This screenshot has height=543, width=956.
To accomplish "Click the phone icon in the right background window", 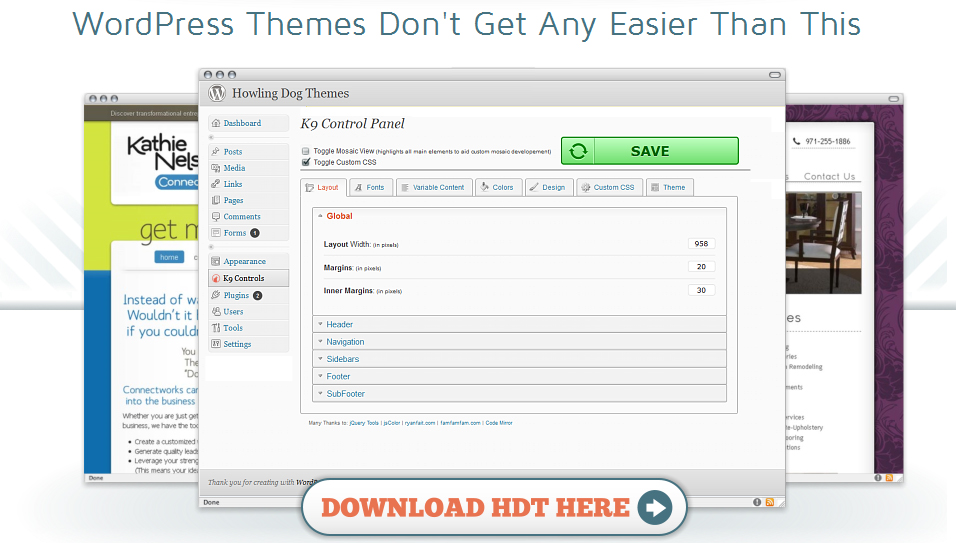I will click(796, 141).
